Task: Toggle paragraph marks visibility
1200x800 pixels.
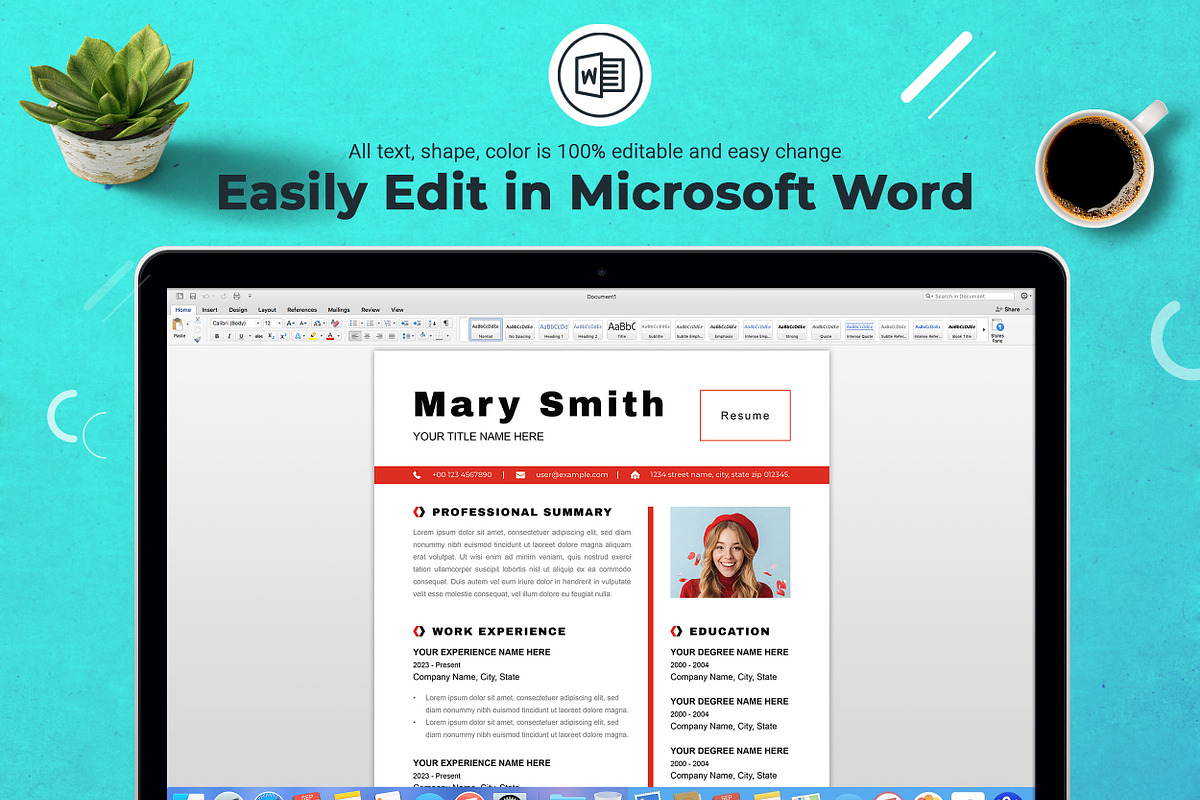Action: [x=446, y=323]
